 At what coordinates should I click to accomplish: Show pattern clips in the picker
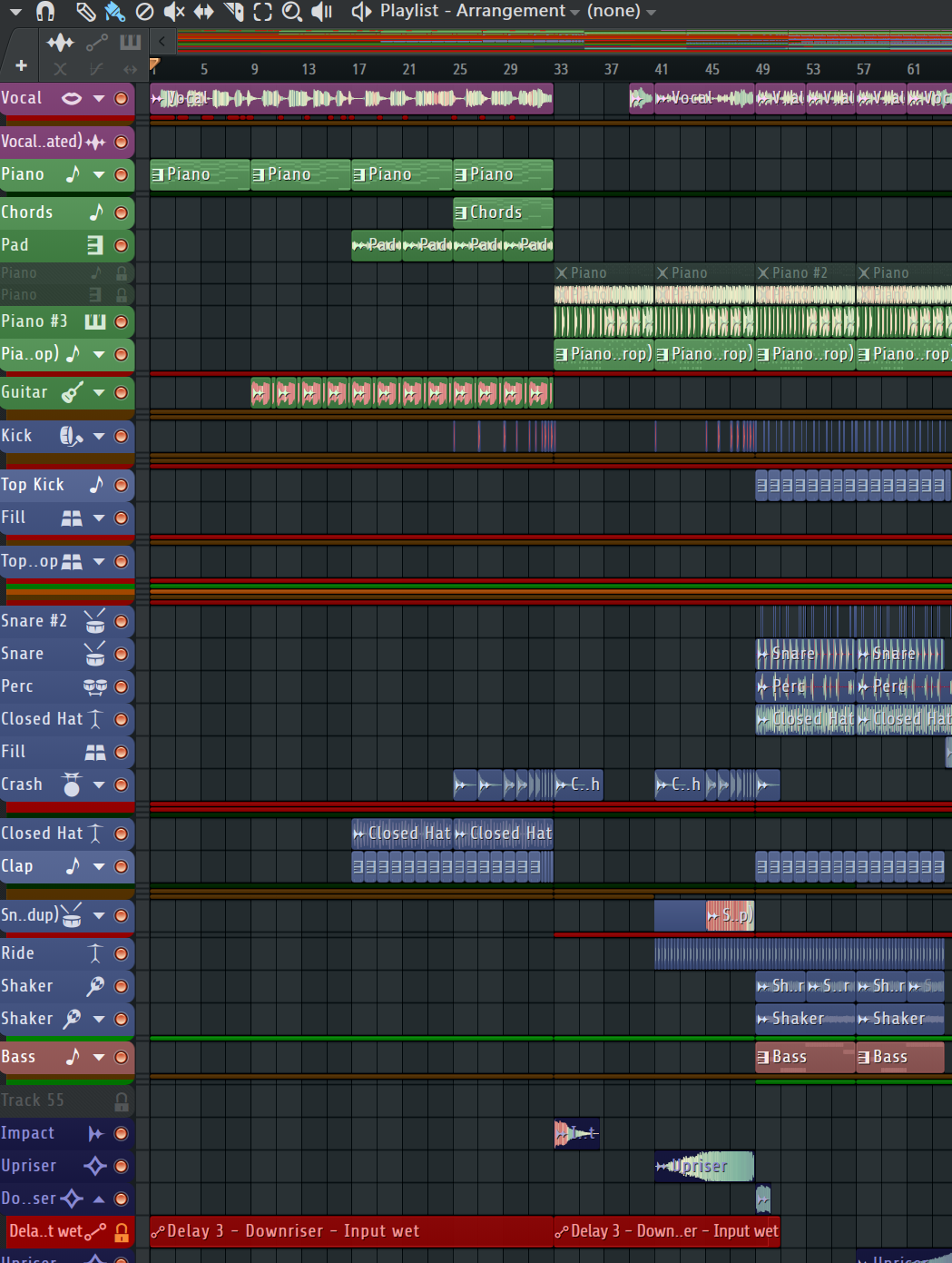[131, 43]
